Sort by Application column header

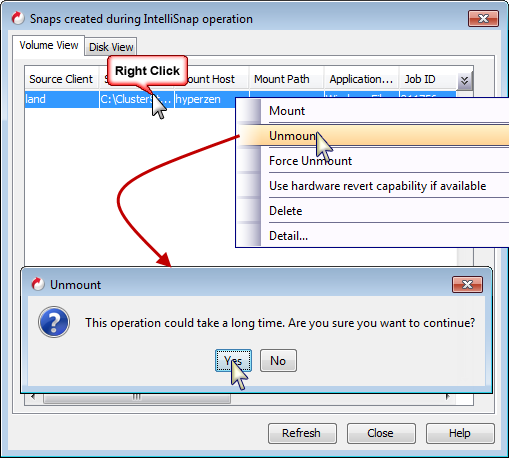[362, 79]
